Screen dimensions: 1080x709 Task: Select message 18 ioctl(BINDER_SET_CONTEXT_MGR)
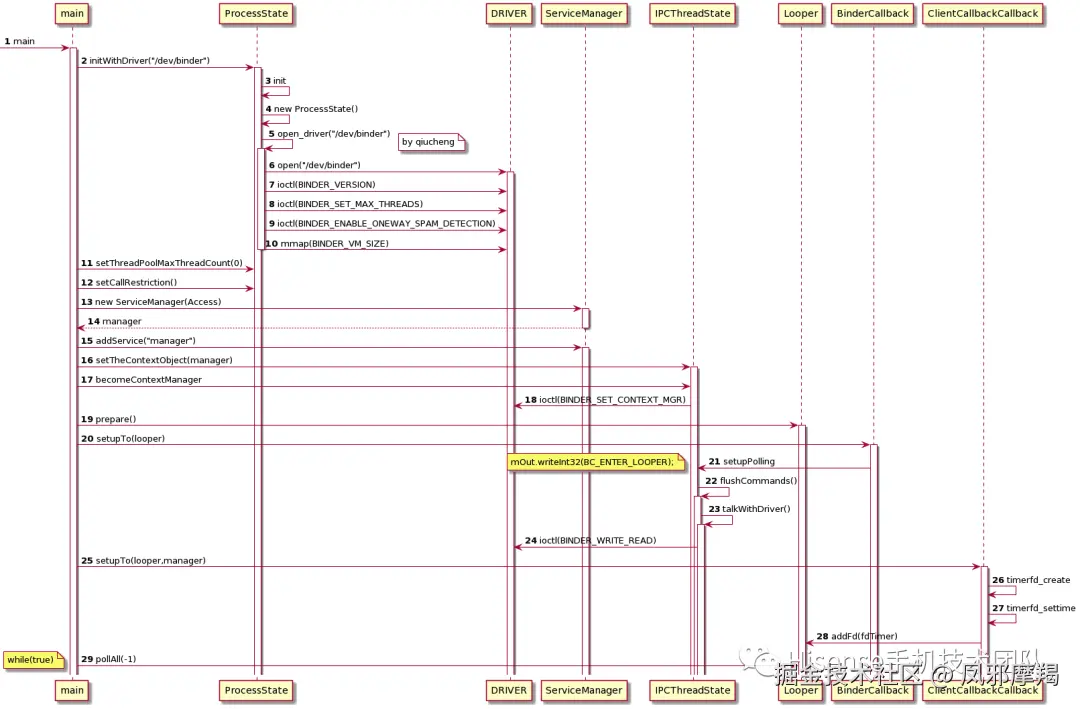[605, 400]
